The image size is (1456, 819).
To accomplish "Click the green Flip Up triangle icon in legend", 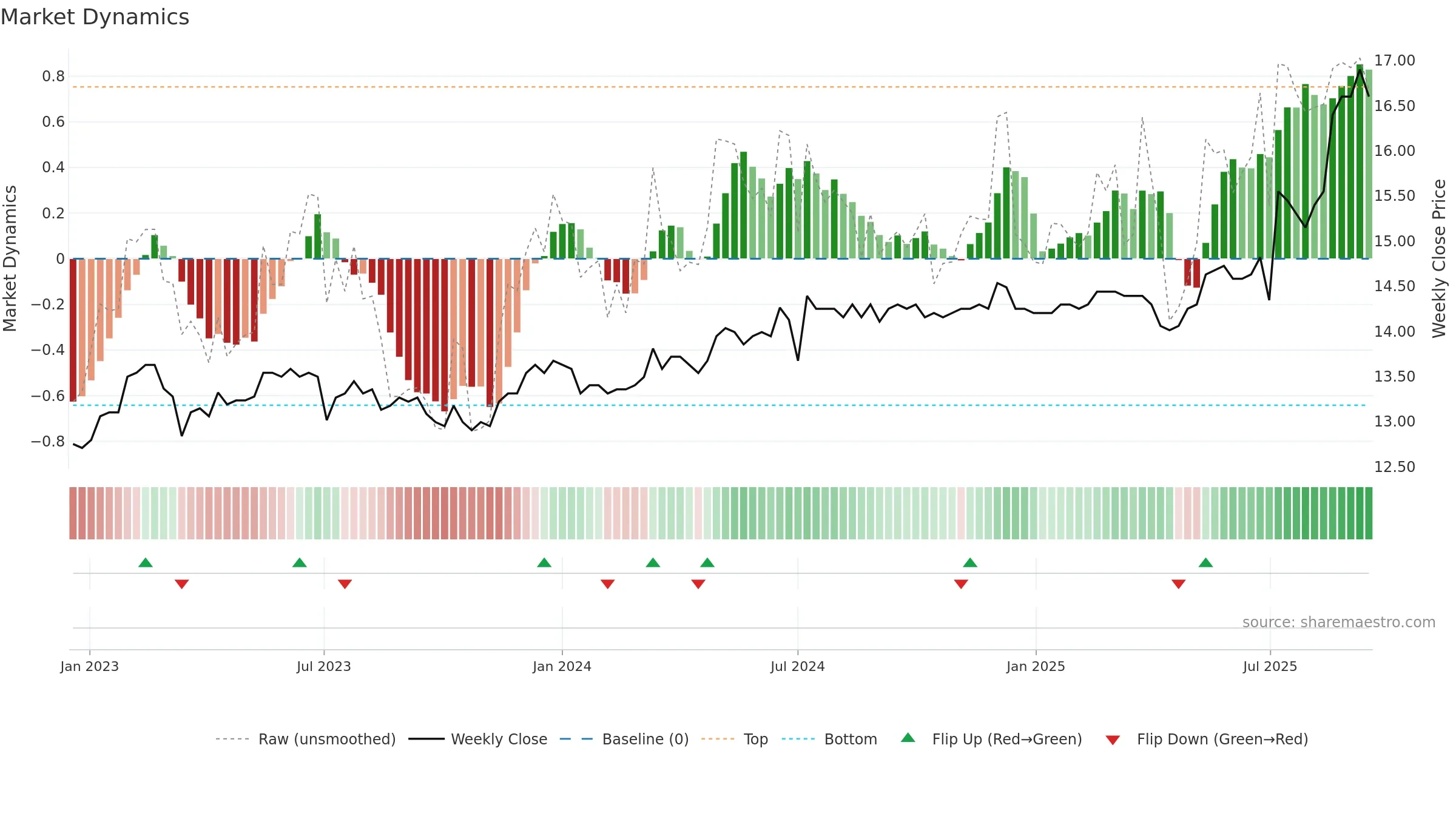I will click(908, 738).
